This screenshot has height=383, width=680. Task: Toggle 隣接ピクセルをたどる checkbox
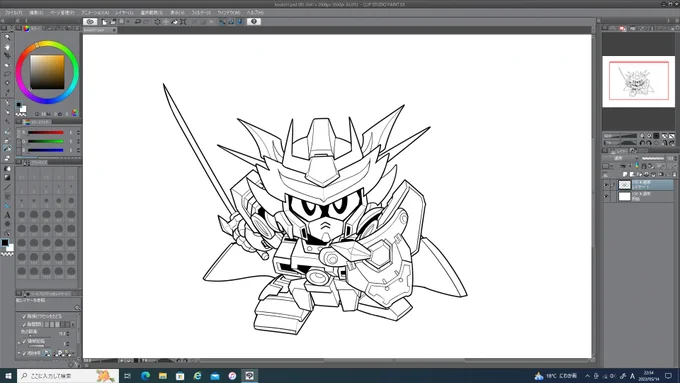click(x=24, y=316)
